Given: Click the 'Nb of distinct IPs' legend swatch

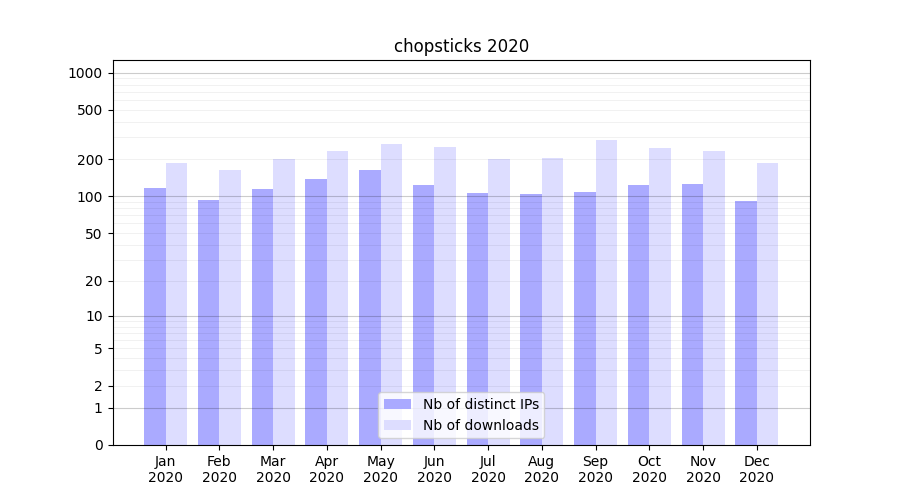Looking at the screenshot, I should click(397, 404).
